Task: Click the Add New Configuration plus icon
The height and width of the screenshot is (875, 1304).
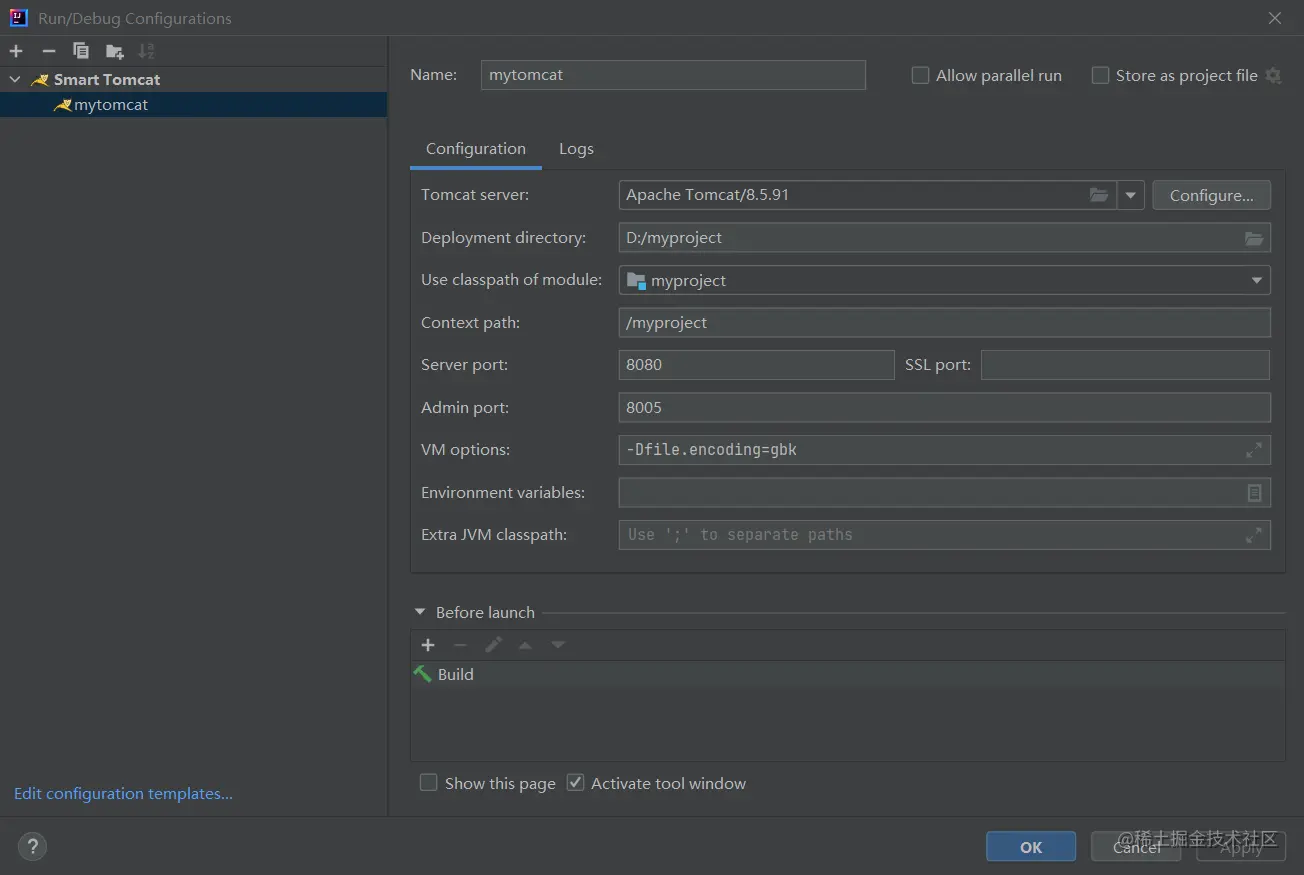Action: point(16,51)
